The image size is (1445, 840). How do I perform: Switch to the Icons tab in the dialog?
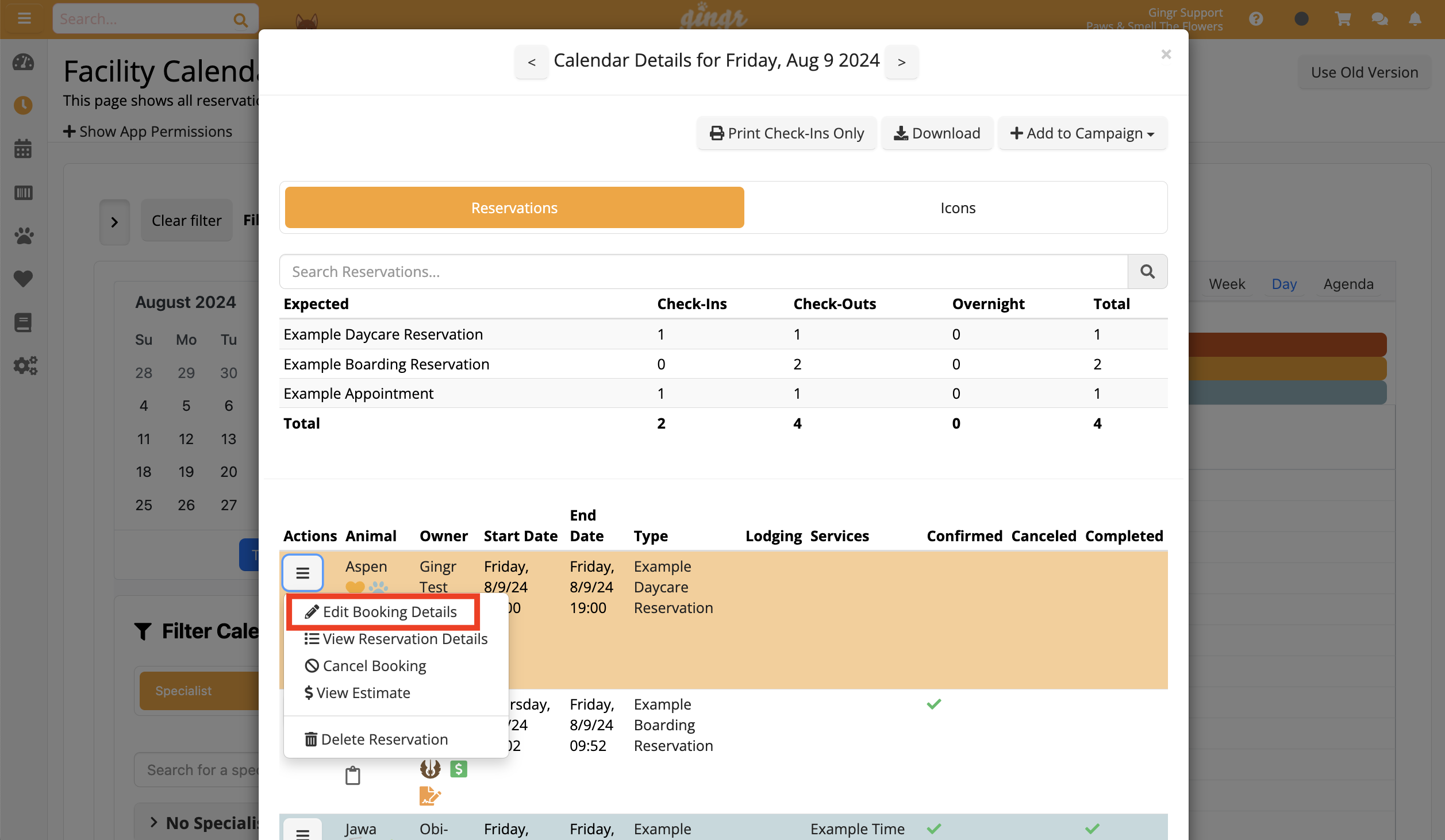click(x=958, y=207)
